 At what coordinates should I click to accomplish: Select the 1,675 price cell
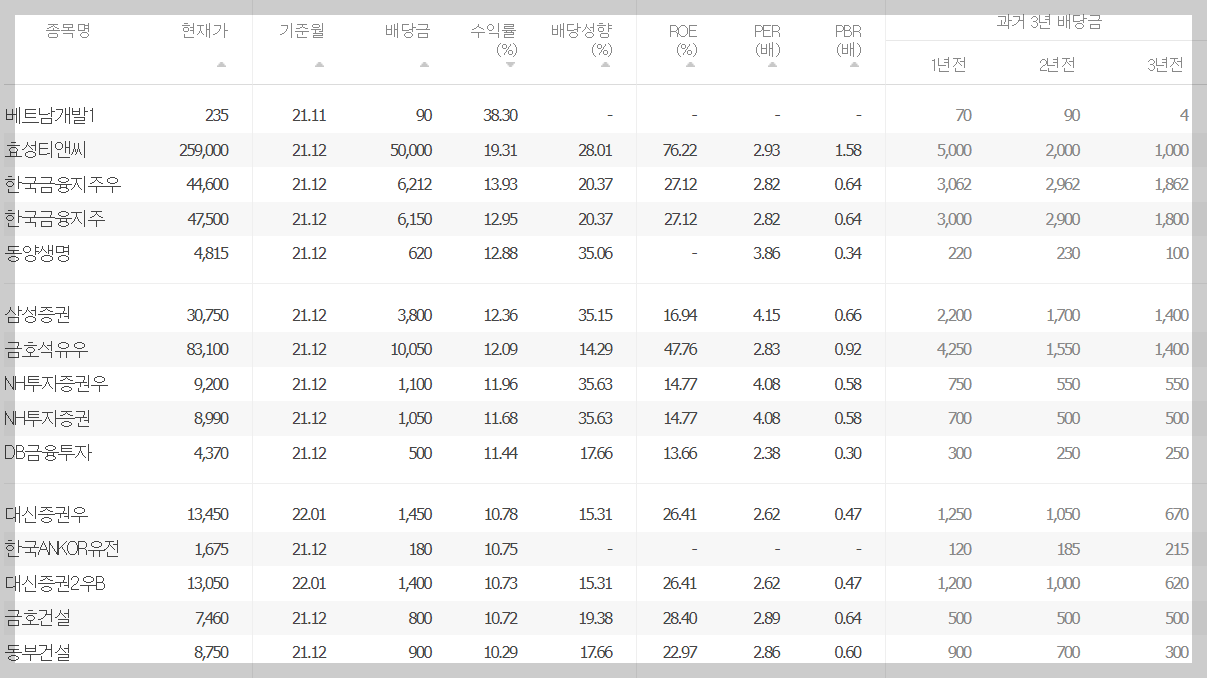tap(211, 549)
